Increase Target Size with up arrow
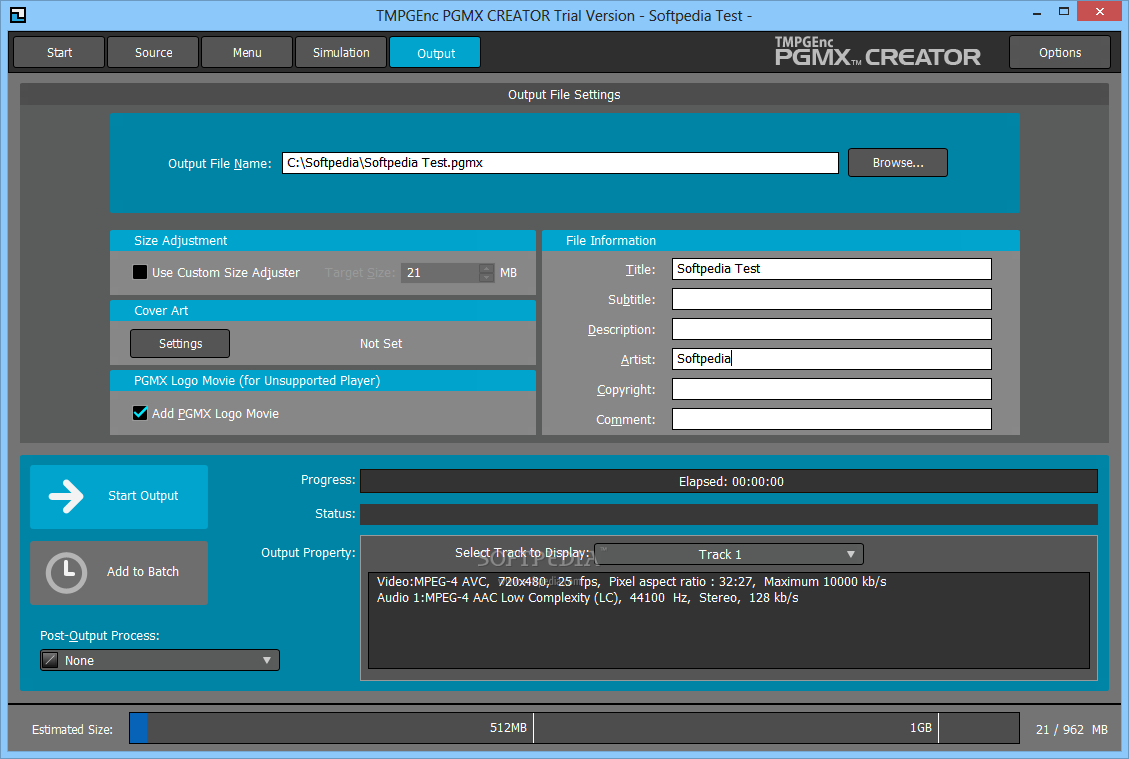1129x759 pixels. tap(487, 268)
